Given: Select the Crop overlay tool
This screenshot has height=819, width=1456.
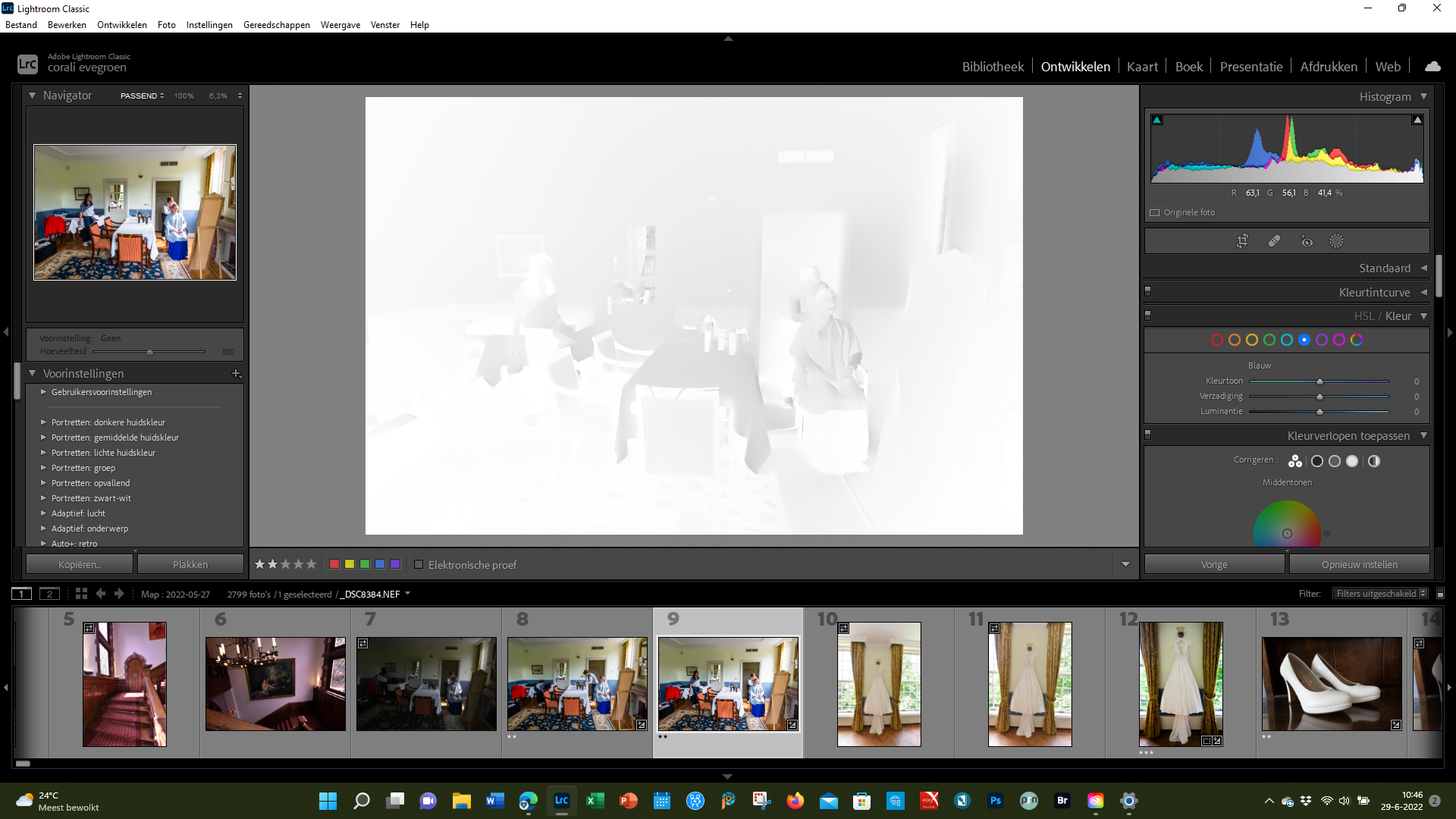Looking at the screenshot, I should coord(1242,240).
